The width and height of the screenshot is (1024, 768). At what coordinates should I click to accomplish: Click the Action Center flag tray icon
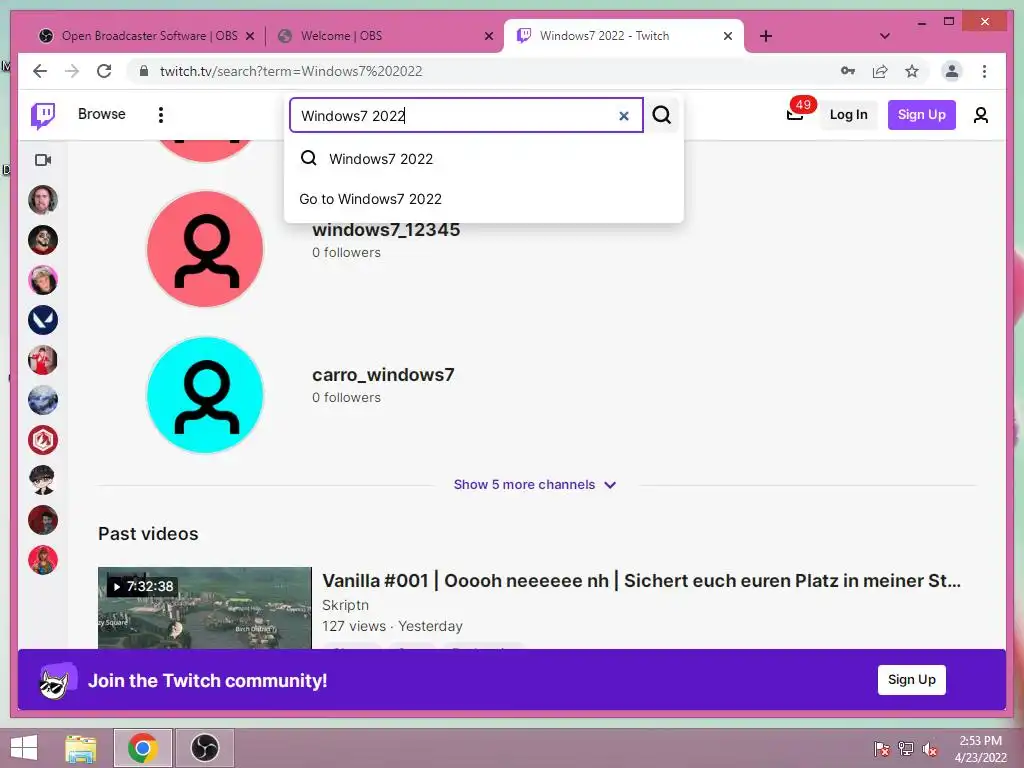click(882, 749)
